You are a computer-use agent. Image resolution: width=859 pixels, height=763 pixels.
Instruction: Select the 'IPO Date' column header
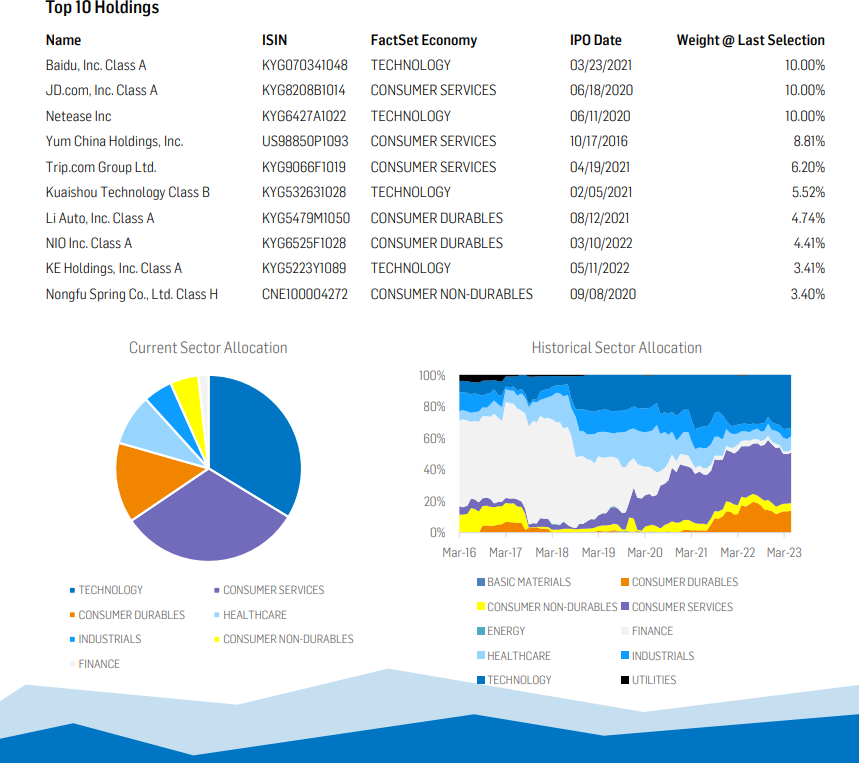[x=595, y=40]
